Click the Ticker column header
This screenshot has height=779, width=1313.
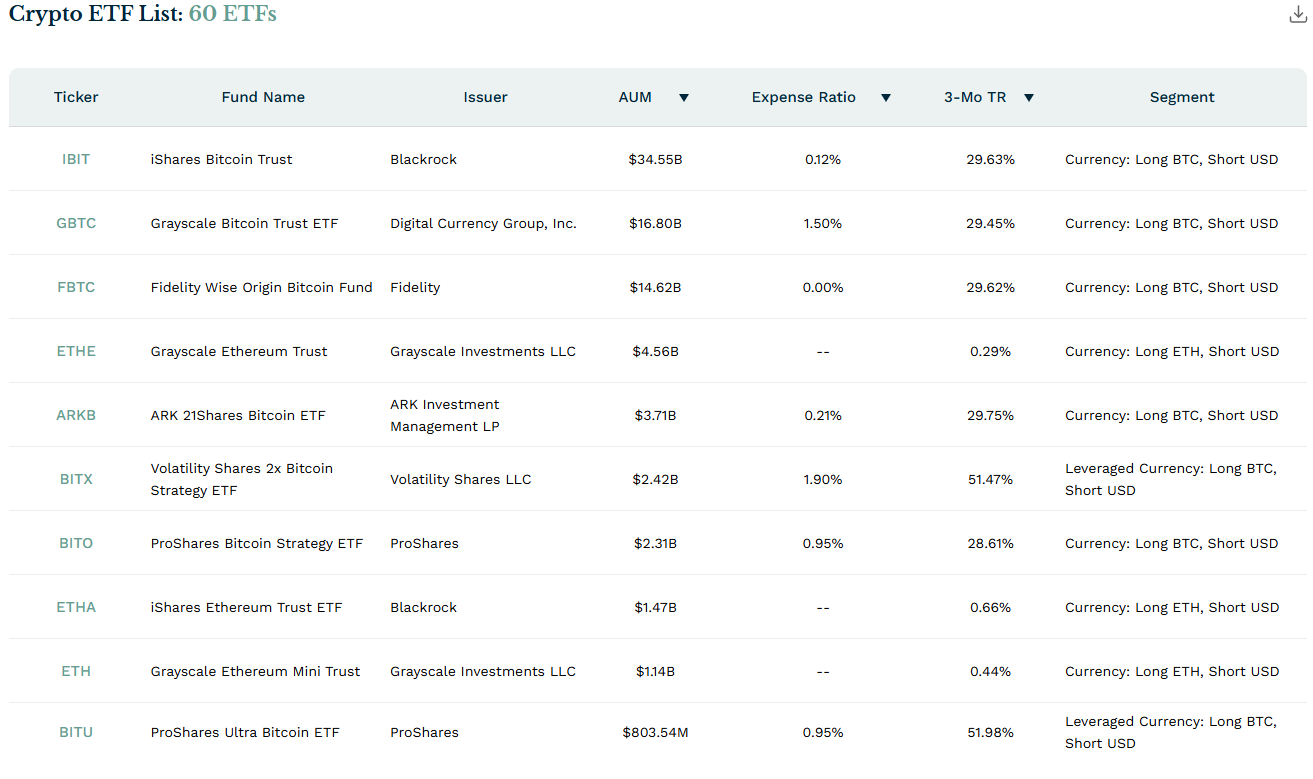coord(76,97)
